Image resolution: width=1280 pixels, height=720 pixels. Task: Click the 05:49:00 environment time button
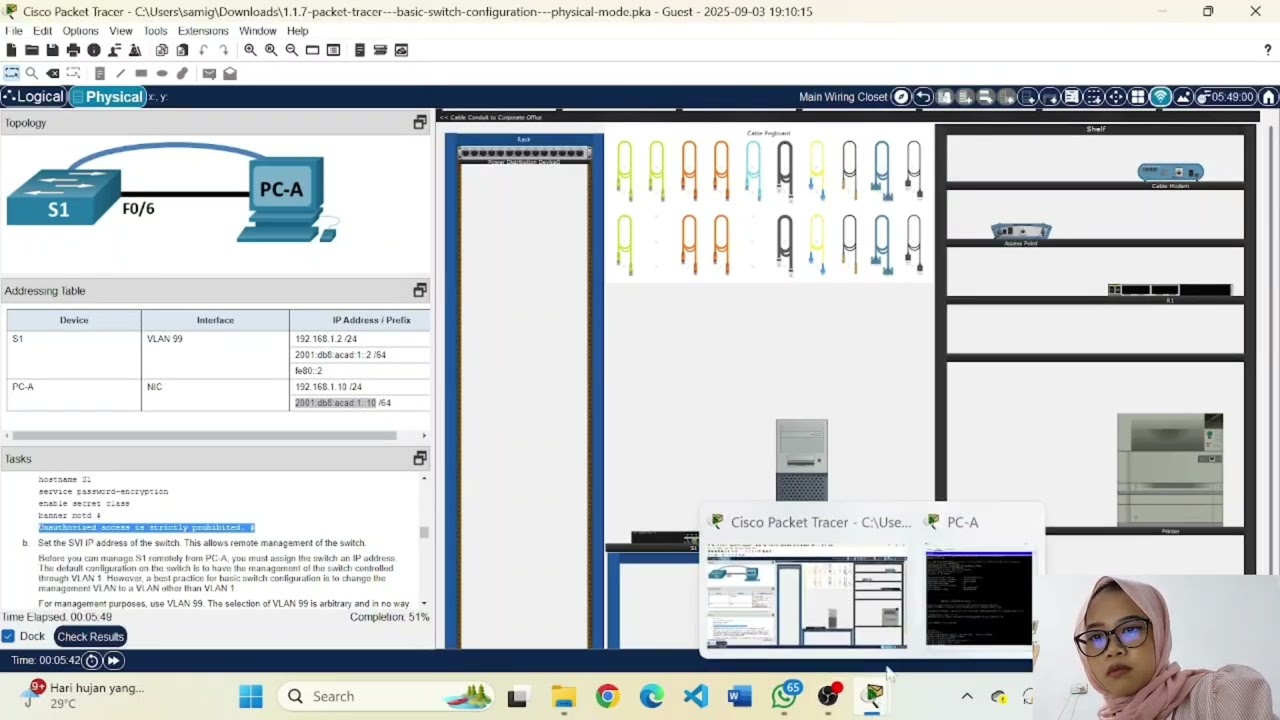[1227, 97]
